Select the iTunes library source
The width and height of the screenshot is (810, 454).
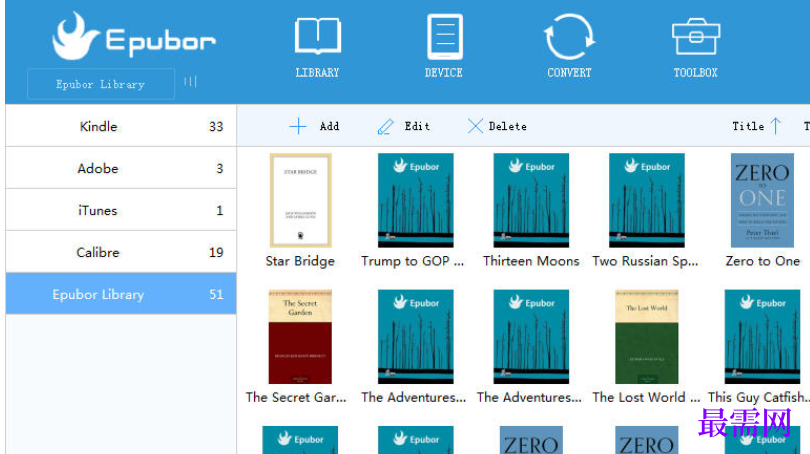[x=121, y=210]
